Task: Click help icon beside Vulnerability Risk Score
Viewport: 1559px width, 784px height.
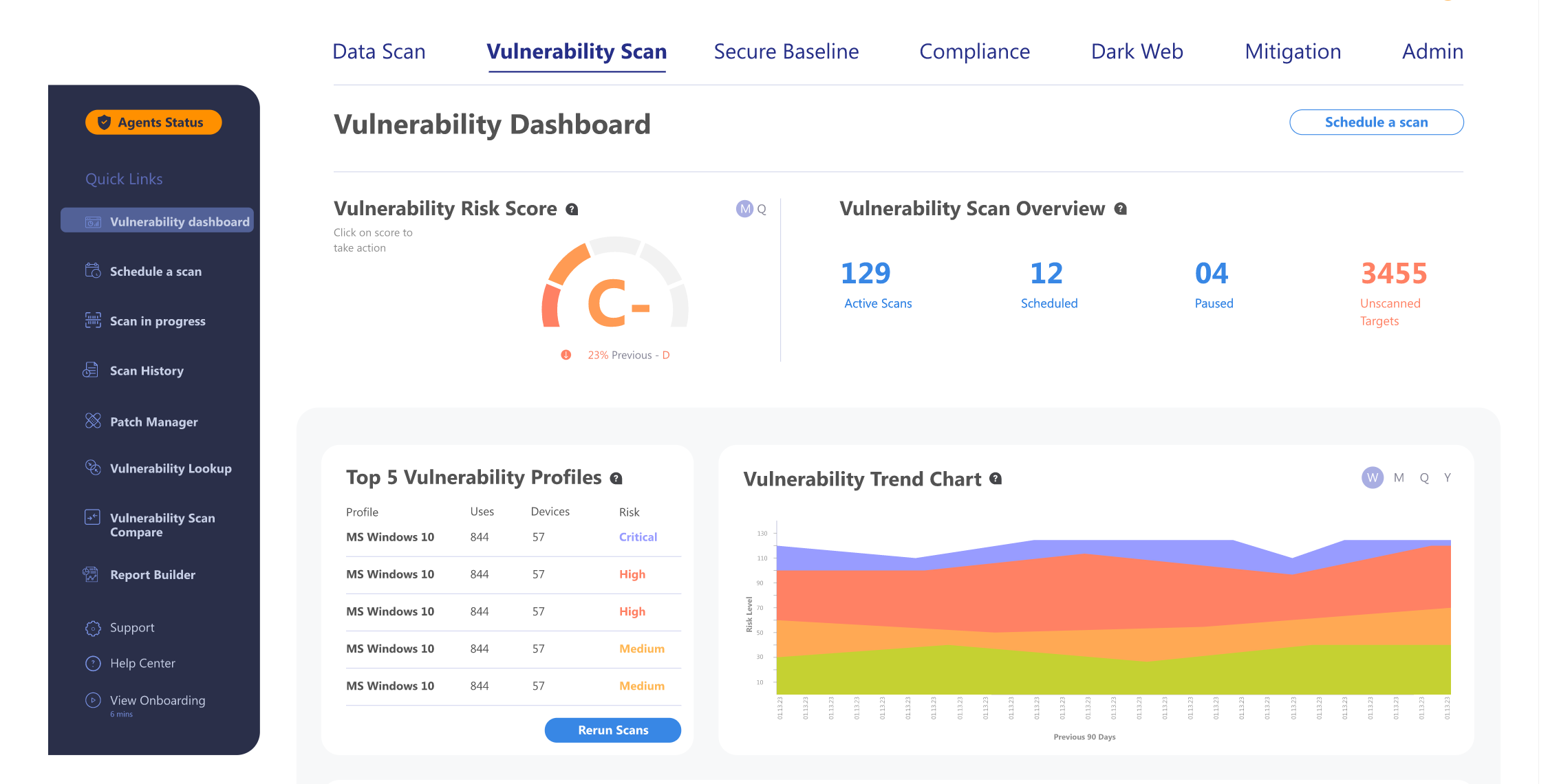Action: pos(572,209)
